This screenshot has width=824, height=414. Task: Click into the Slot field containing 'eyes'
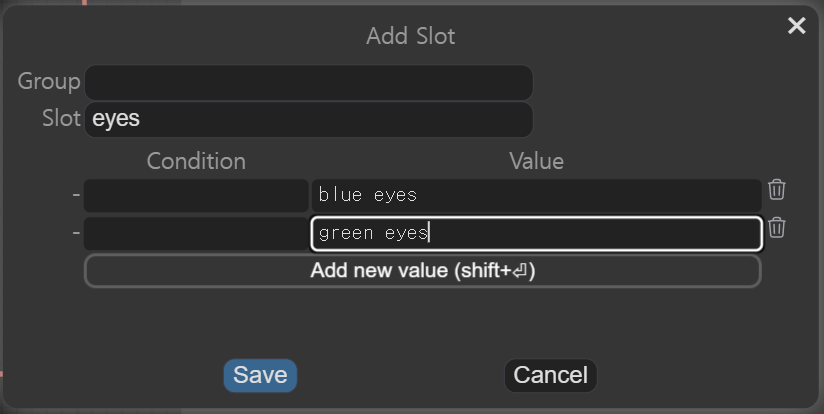click(x=308, y=119)
